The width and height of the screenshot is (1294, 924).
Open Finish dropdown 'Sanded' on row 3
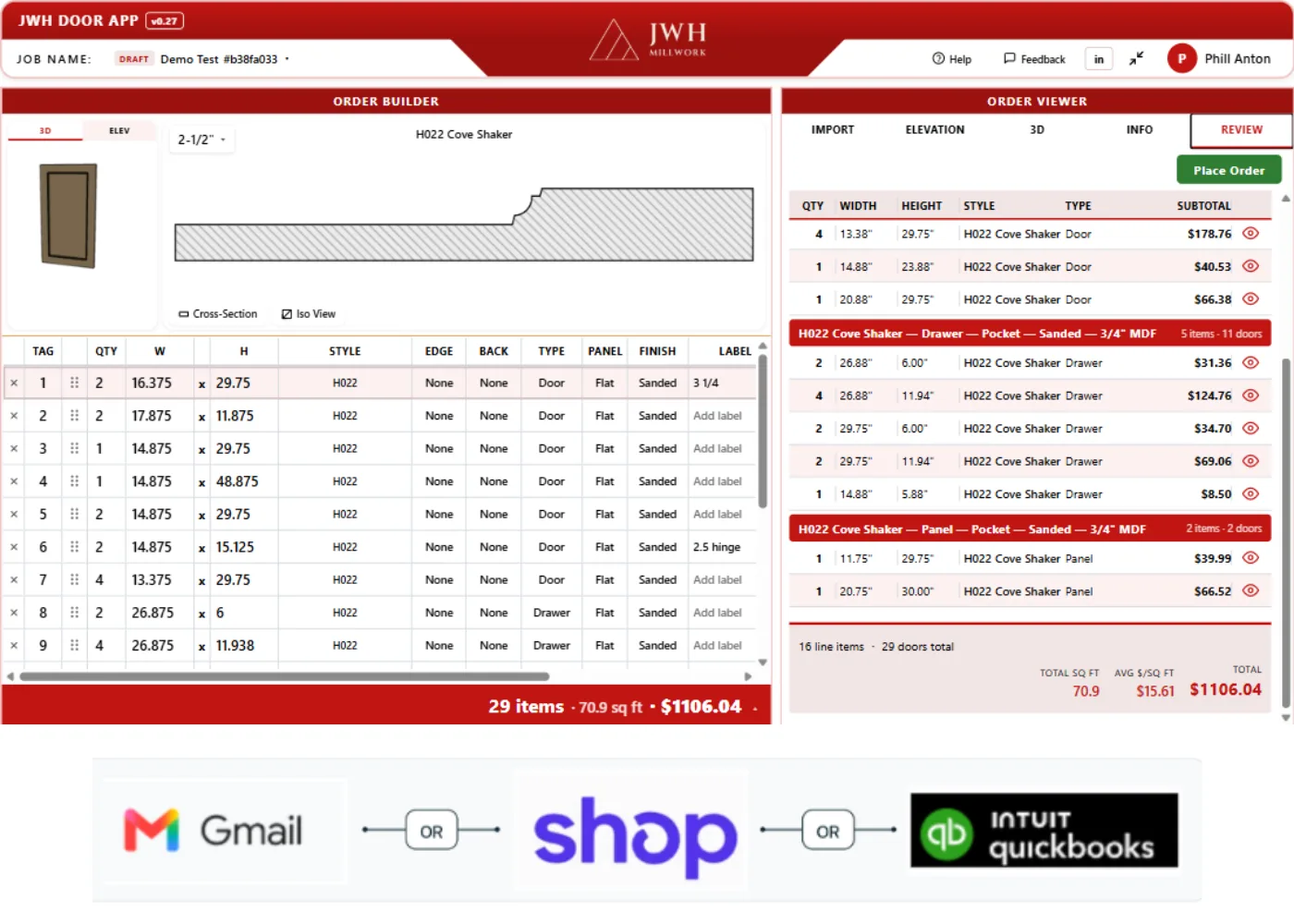[x=657, y=448]
